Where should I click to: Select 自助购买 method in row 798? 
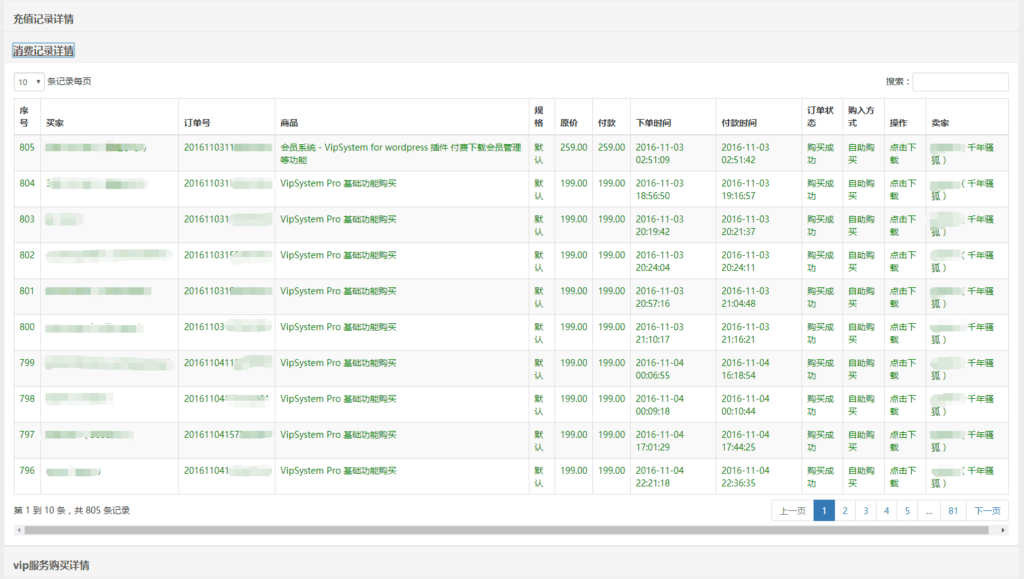pyautogui.click(x=861, y=405)
